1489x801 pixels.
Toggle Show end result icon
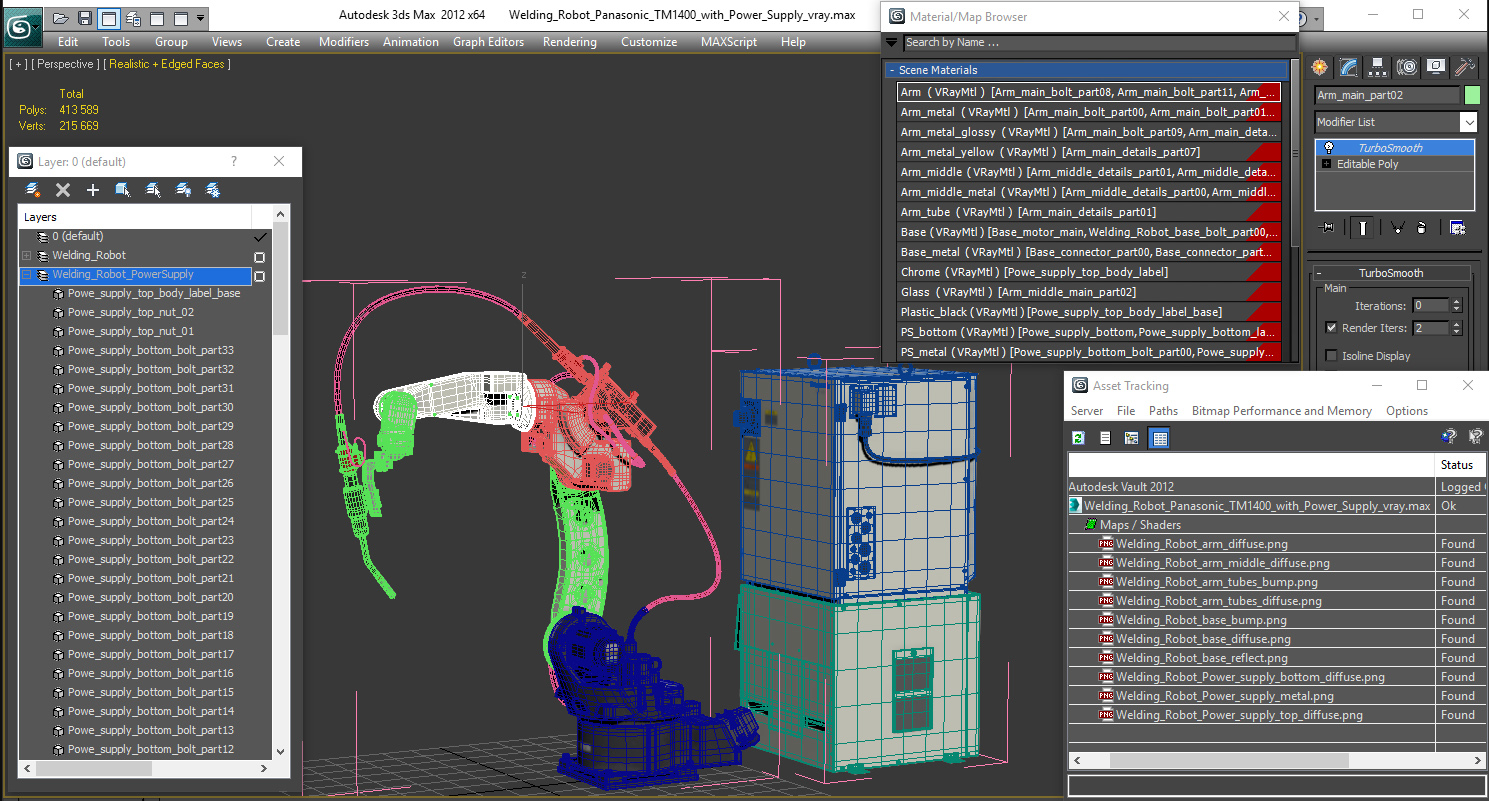(x=1363, y=228)
